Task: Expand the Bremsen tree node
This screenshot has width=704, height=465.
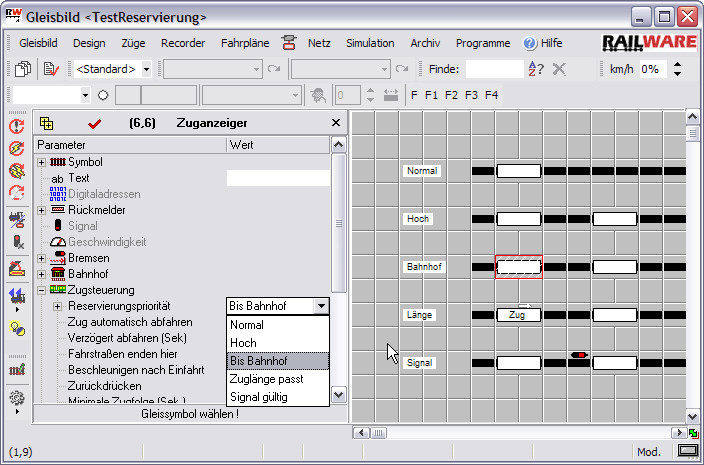Action: (41, 259)
